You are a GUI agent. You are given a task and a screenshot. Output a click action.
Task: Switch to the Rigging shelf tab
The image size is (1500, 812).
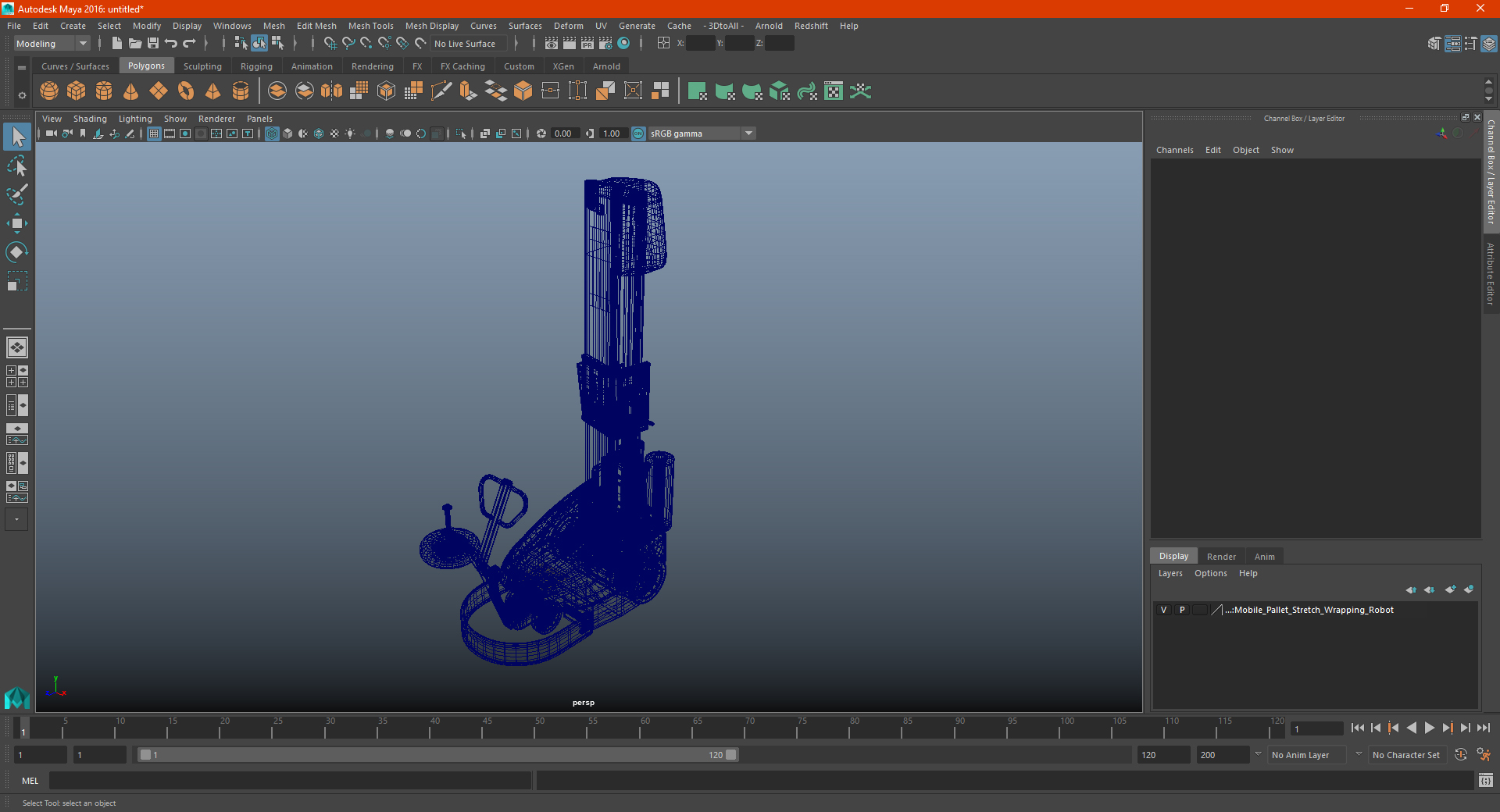[256, 66]
